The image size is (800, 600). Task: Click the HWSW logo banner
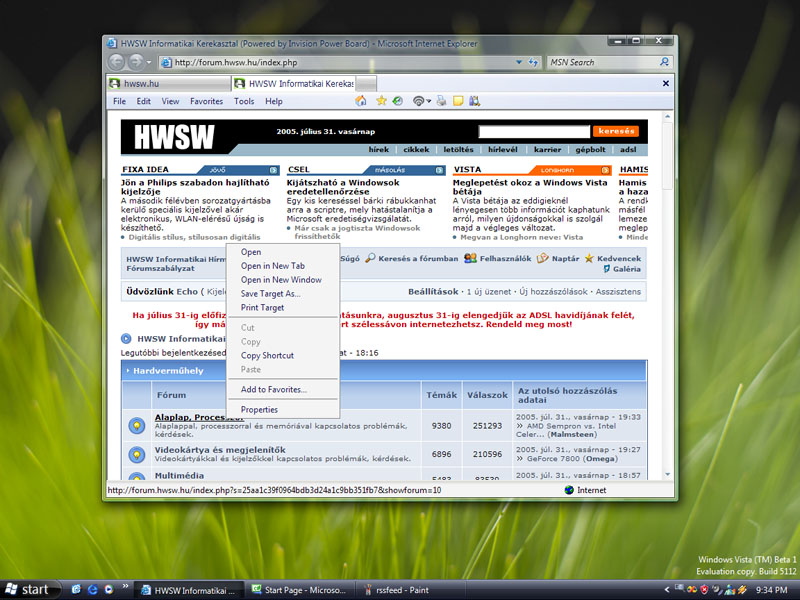point(174,137)
